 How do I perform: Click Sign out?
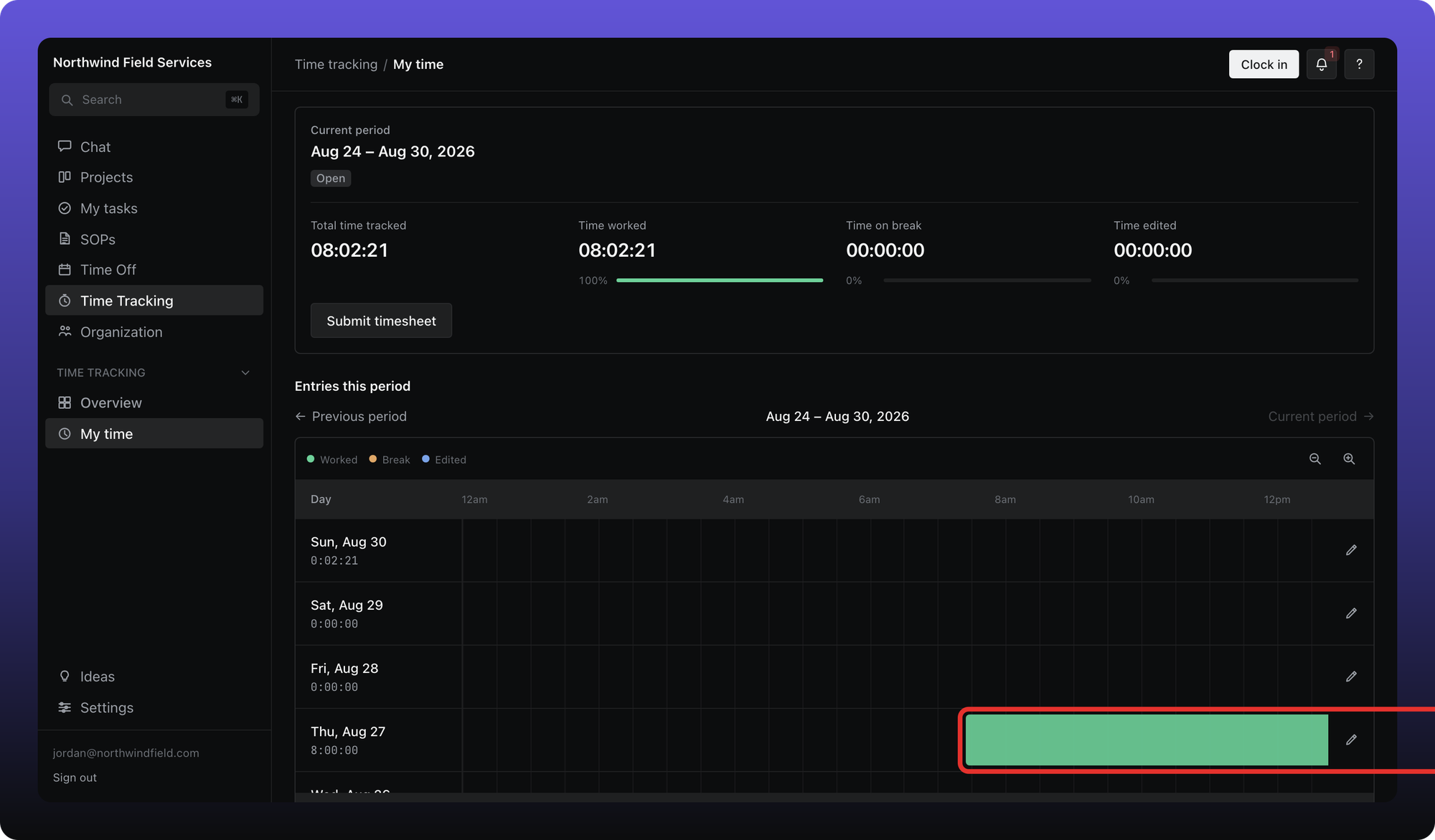point(75,778)
